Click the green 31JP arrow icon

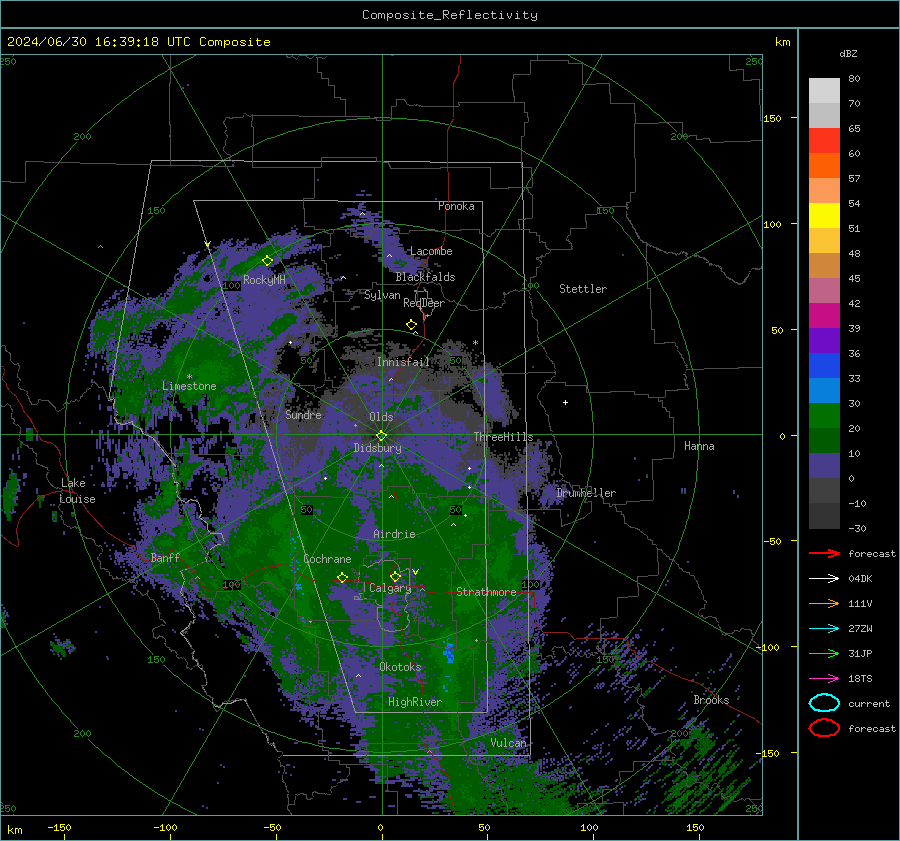[824, 653]
